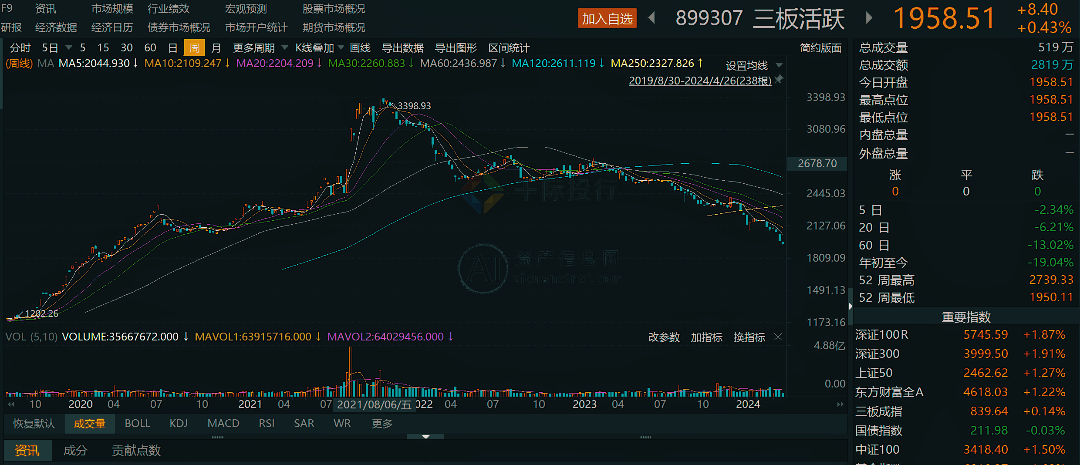Expand the 更多周期 dropdown
Viewport: 1080px width, 465px height.
(x=282, y=48)
